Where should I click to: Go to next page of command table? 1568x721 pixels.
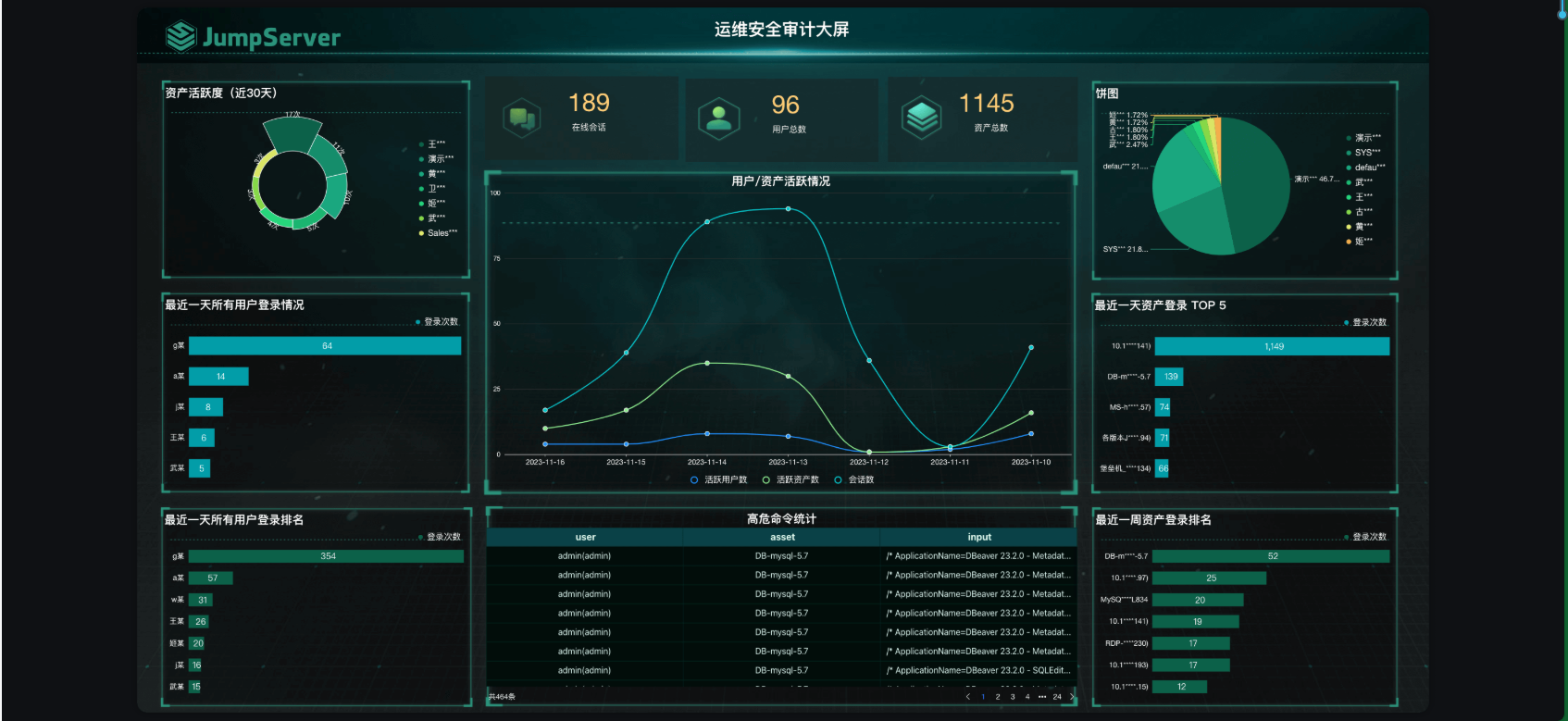pos(1072,697)
